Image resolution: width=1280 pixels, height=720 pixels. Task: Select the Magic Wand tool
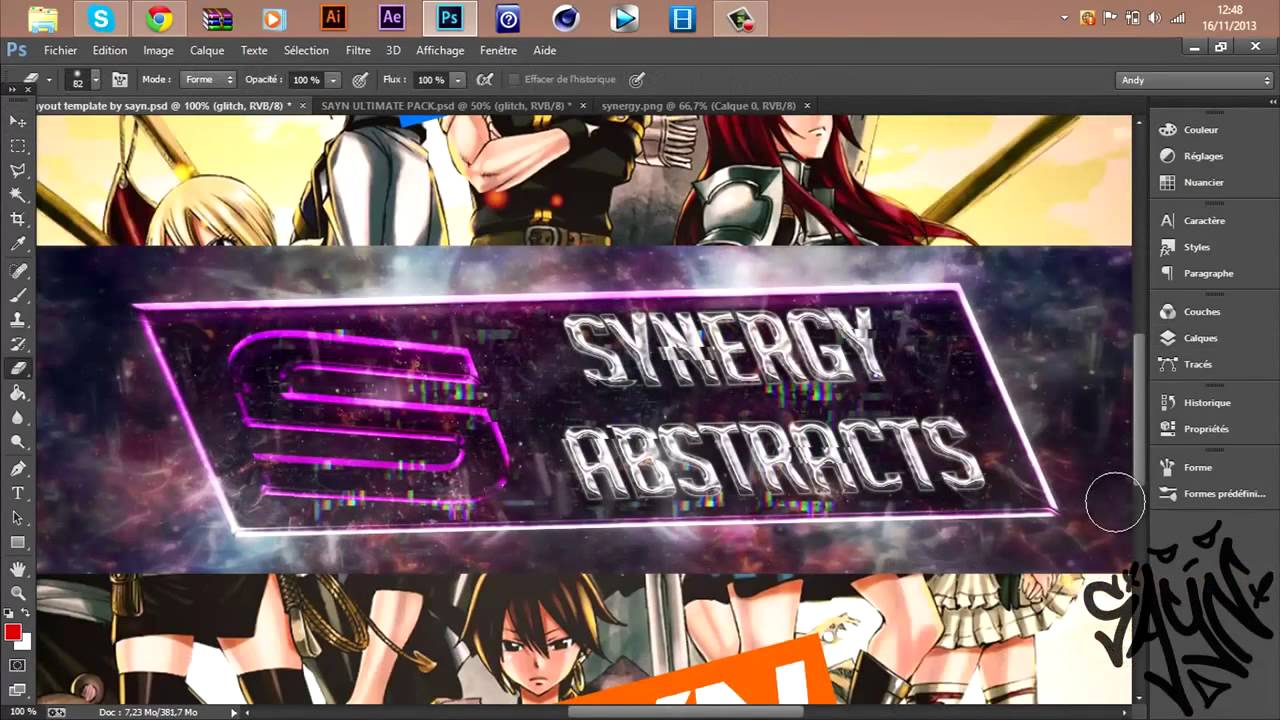18,195
